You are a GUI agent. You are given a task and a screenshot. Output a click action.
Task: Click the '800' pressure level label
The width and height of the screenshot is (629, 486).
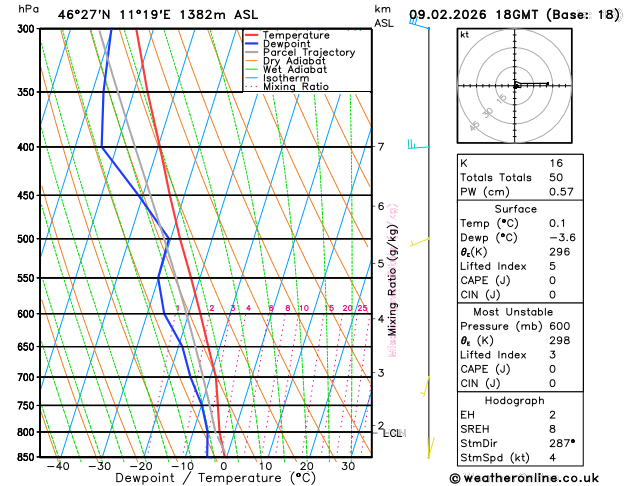pyautogui.click(x=28, y=432)
